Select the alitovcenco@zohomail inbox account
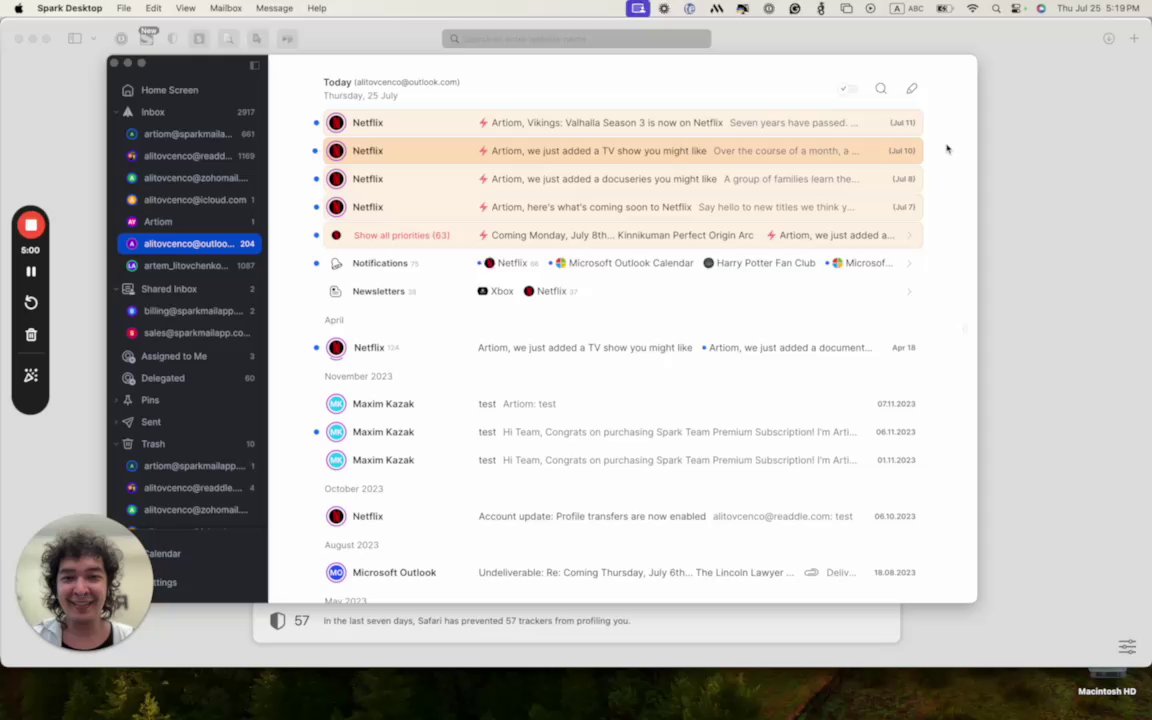The height and width of the screenshot is (720, 1152). 190,179
